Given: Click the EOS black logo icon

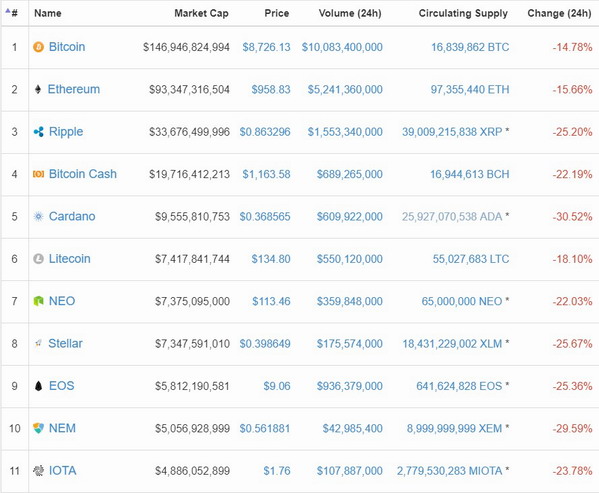Looking at the screenshot, I should 38,386.
